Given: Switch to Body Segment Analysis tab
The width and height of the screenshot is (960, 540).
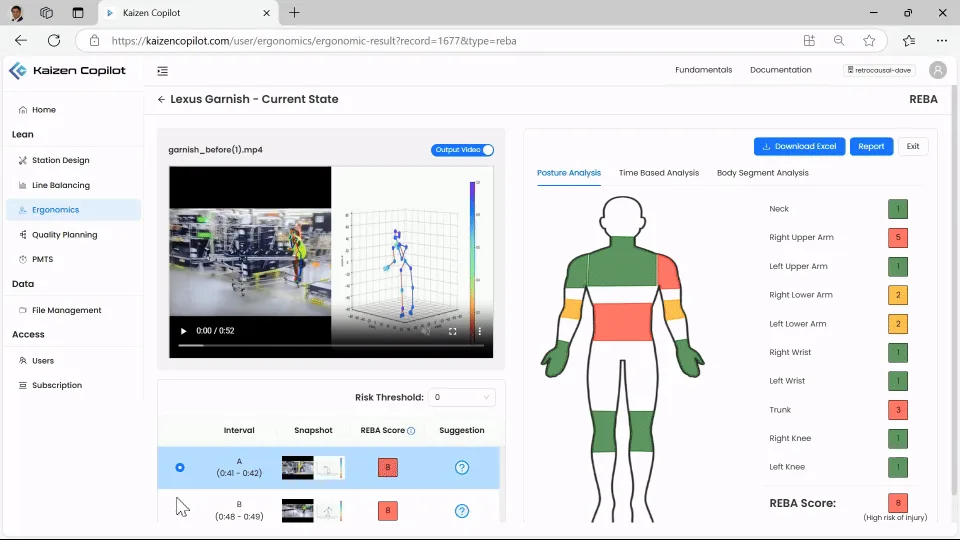Looking at the screenshot, I should (x=762, y=173).
